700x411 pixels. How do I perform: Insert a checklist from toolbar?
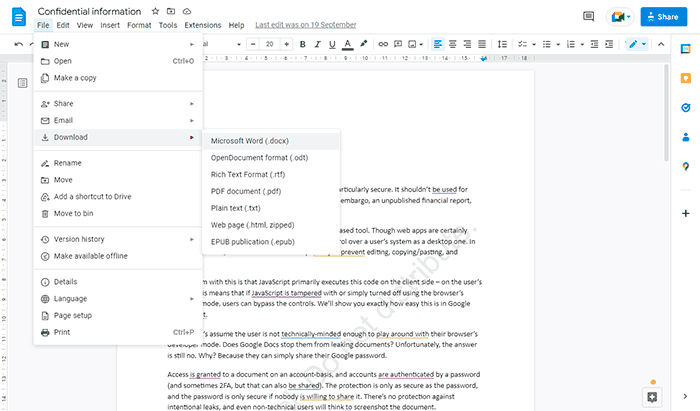pyautogui.click(x=522, y=44)
